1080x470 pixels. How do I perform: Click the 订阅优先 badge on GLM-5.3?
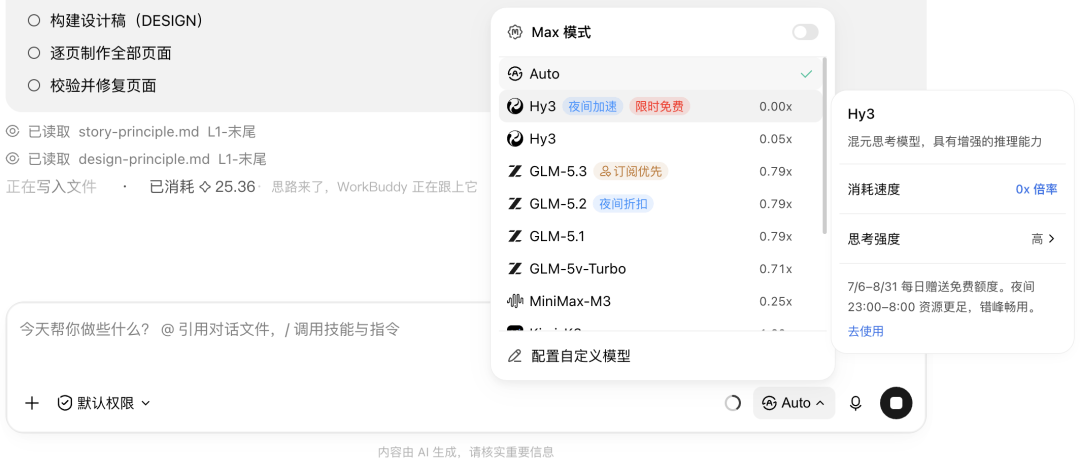(631, 172)
